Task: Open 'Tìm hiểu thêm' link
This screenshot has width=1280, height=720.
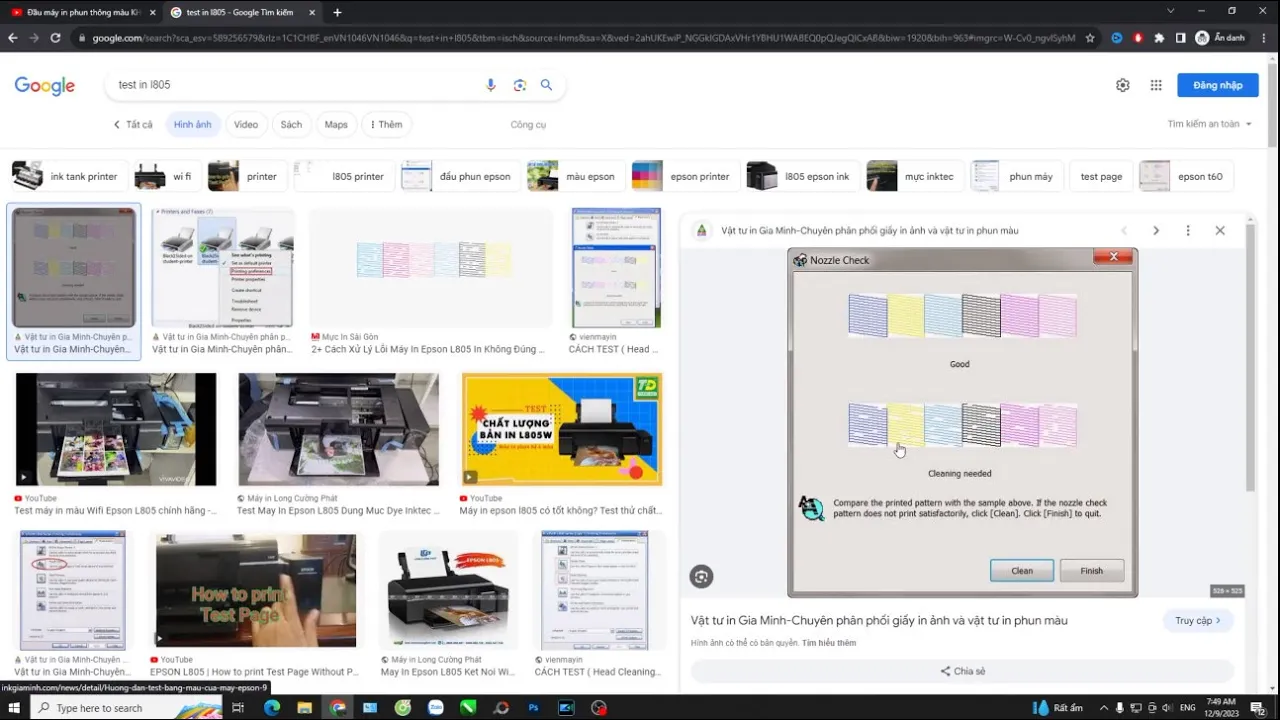Action: pyautogui.click(x=828, y=643)
